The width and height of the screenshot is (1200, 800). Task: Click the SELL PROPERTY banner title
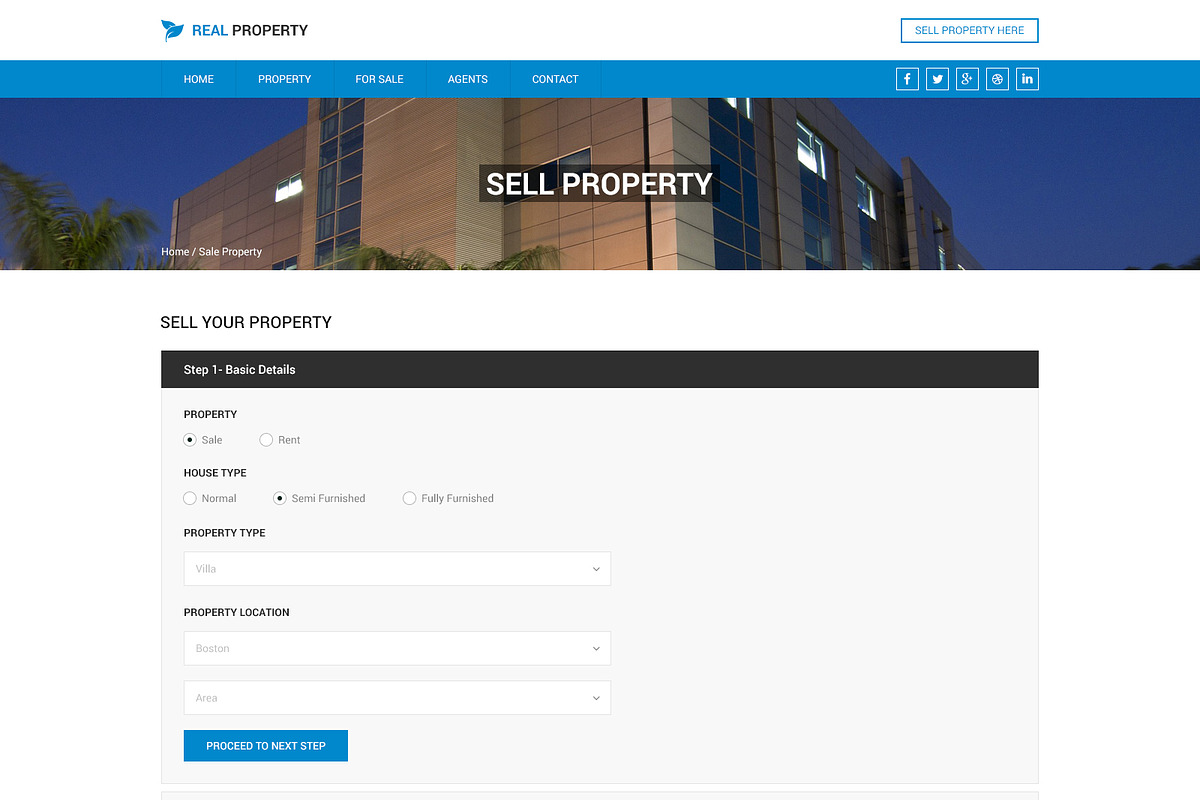pyautogui.click(x=599, y=184)
